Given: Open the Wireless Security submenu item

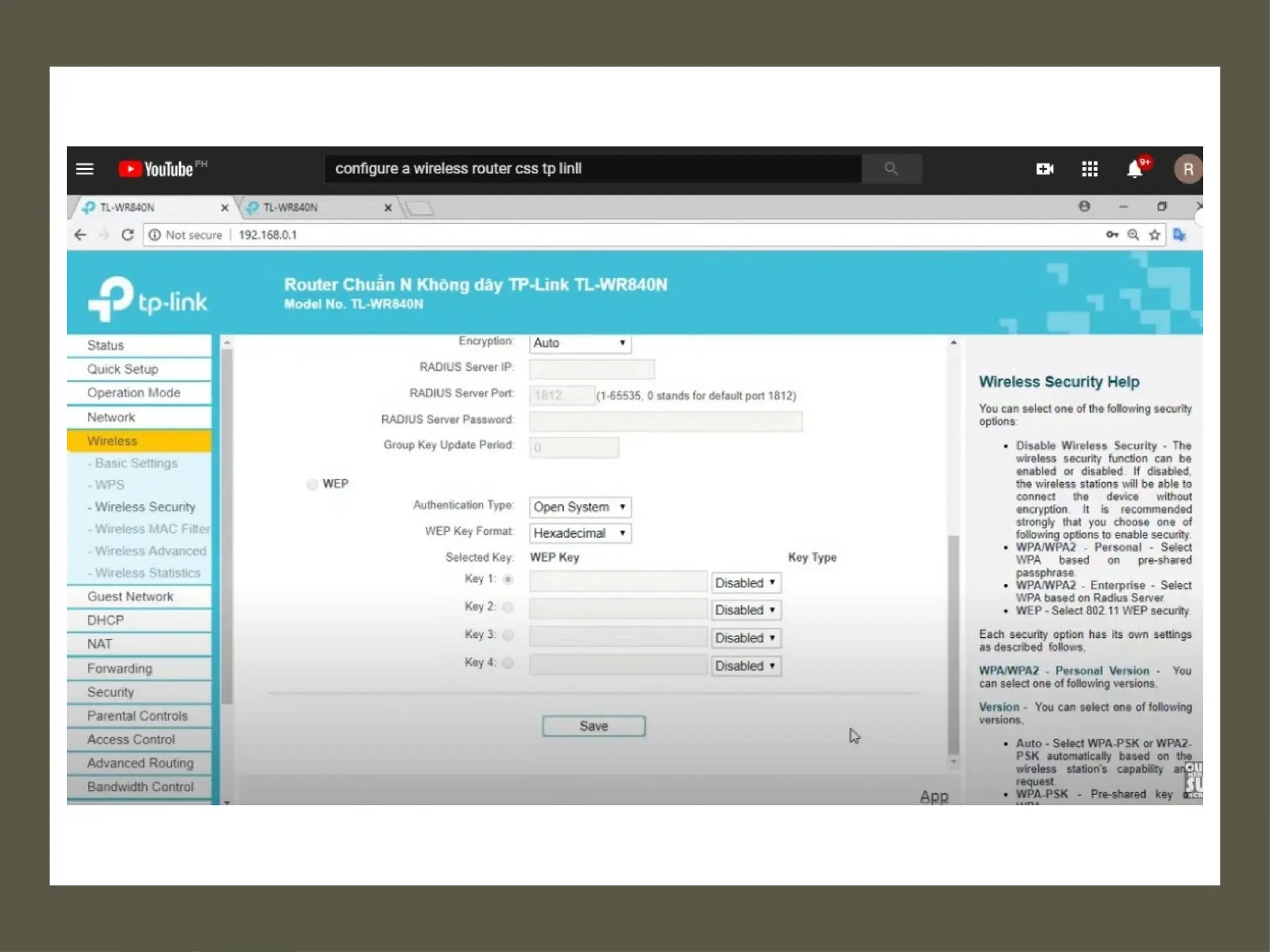Looking at the screenshot, I should pyautogui.click(x=145, y=507).
